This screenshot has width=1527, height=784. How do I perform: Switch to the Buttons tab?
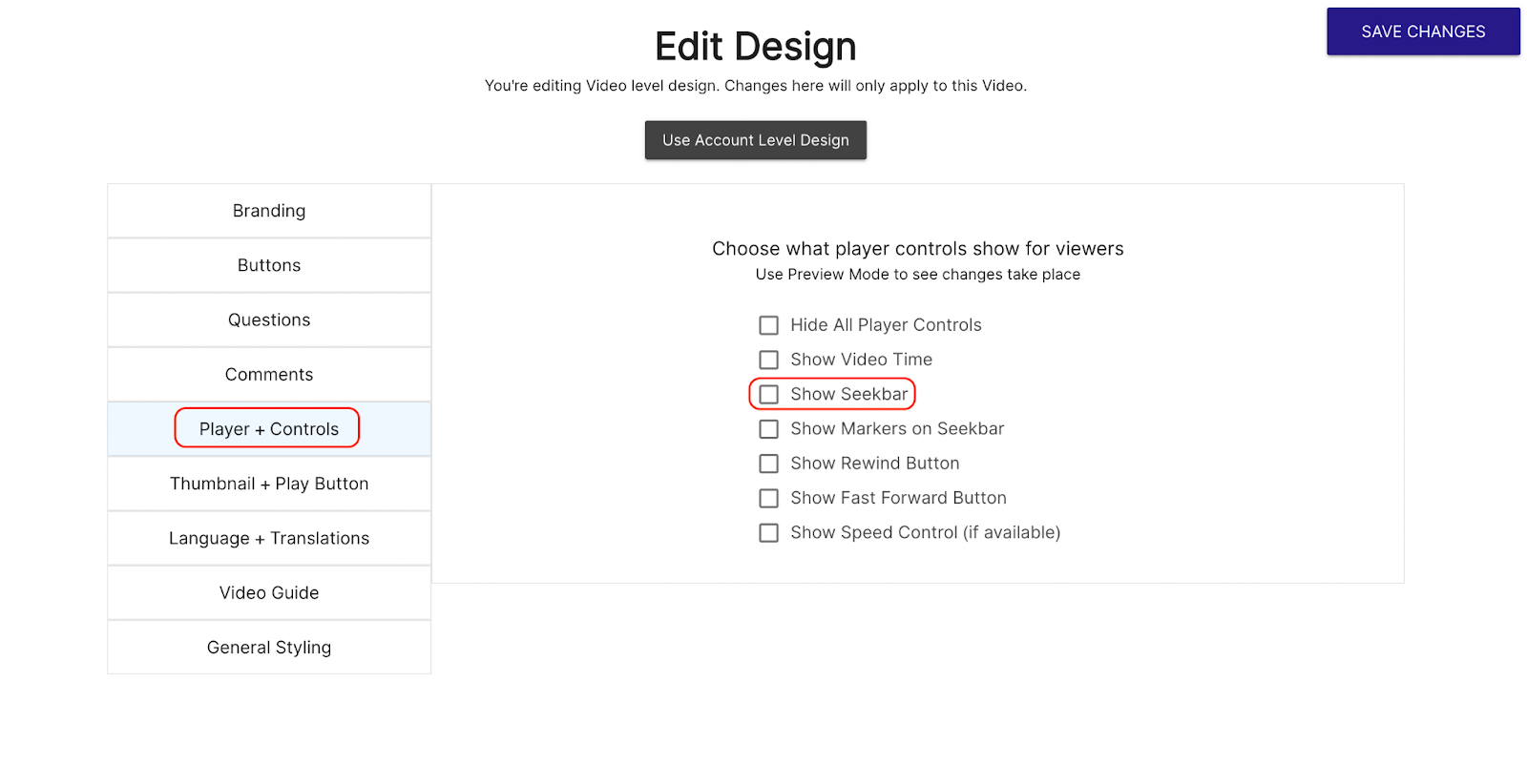pos(269,265)
